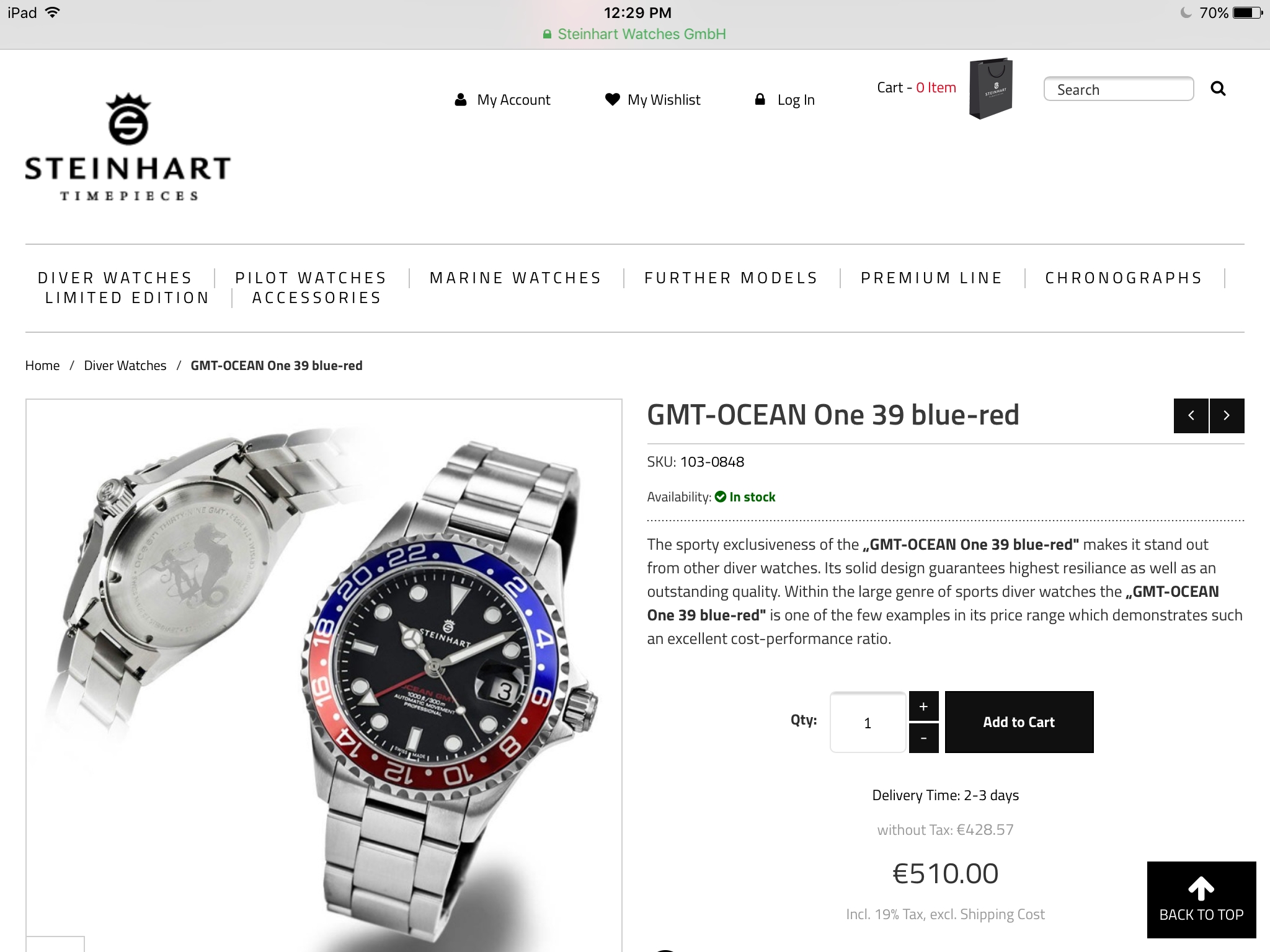The height and width of the screenshot is (952, 1270).
Task: Open the Premium Line menu
Action: 931,278
